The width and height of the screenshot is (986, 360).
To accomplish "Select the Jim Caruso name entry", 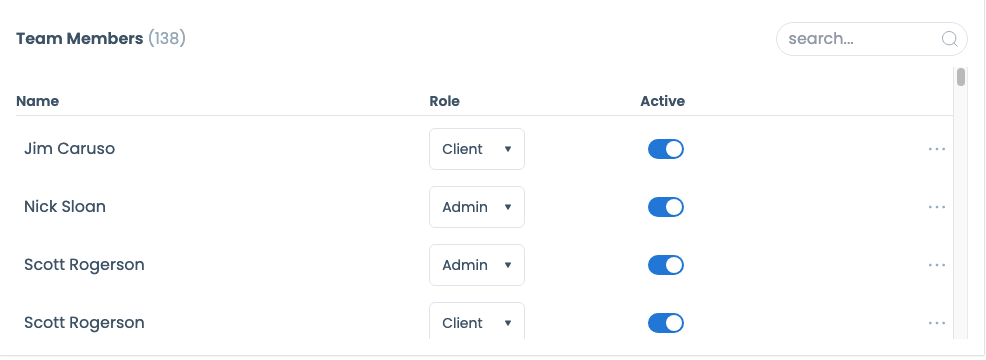I will coord(70,149).
